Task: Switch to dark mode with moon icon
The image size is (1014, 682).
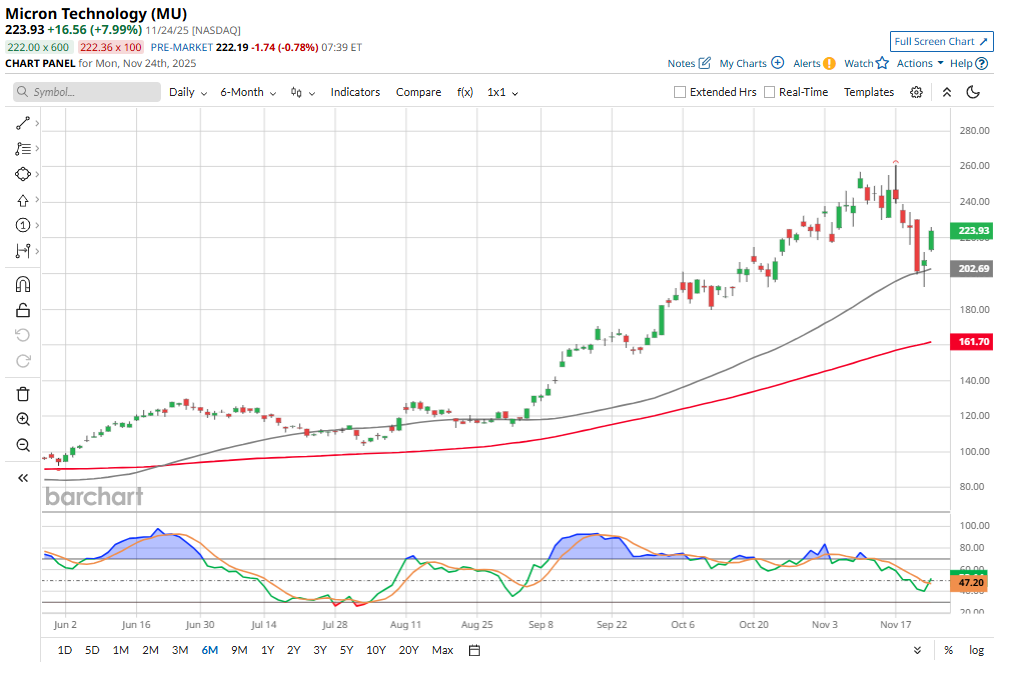Action: tap(973, 92)
